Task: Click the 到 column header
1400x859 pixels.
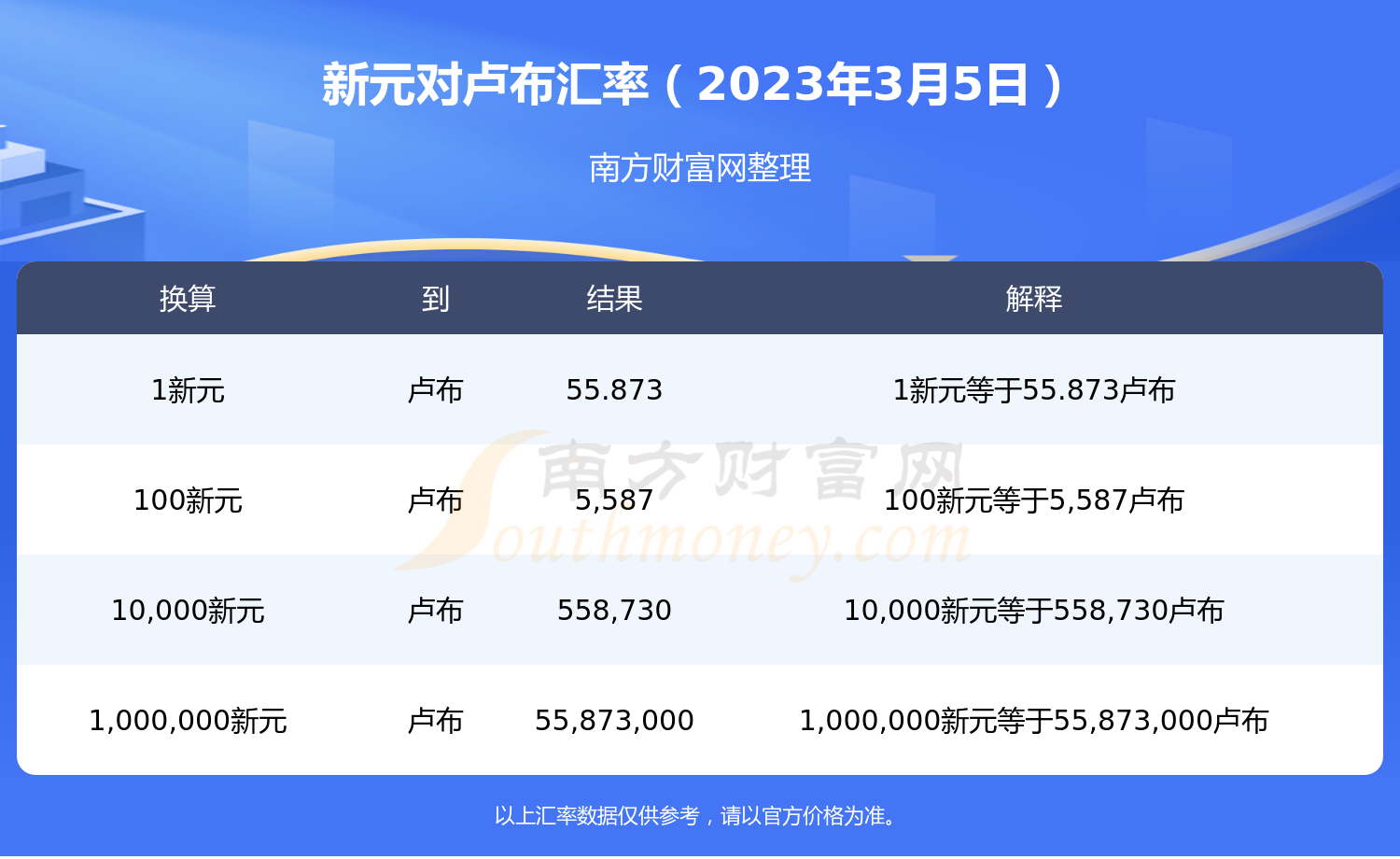Action: coord(435,299)
